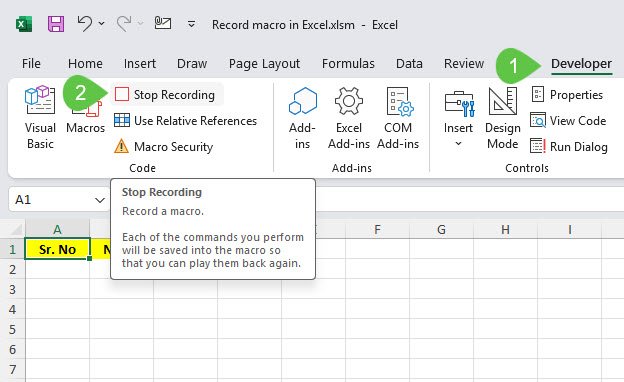Open Excel Add-ins gear icon
The height and width of the screenshot is (382, 624).
[x=349, y=118]
